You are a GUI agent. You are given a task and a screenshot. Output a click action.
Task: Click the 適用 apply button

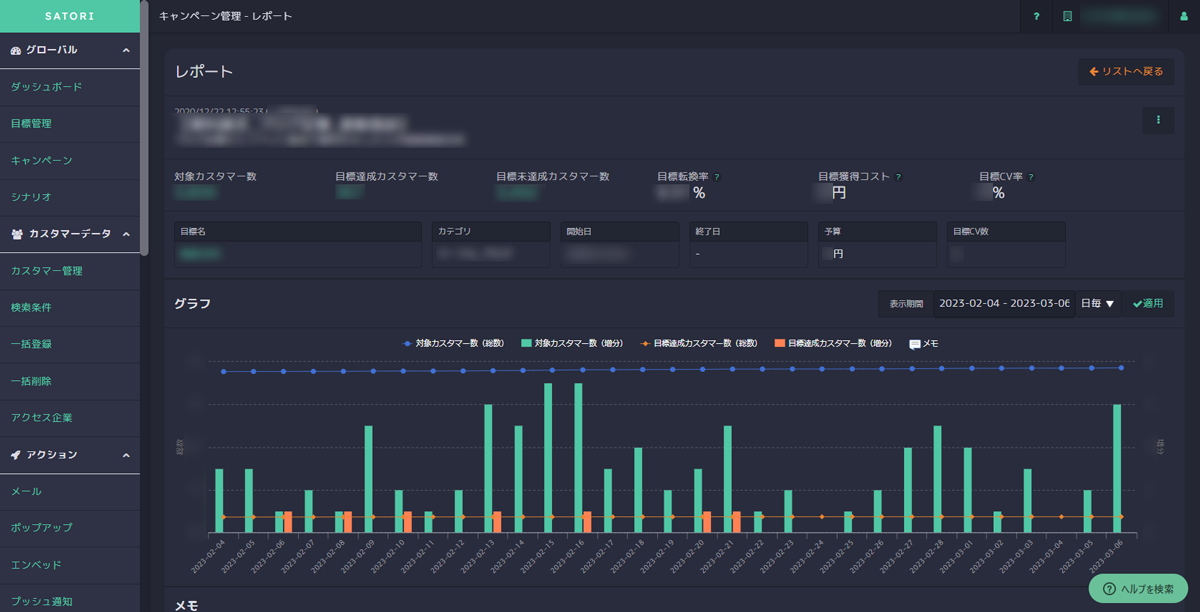[1148, 303]
